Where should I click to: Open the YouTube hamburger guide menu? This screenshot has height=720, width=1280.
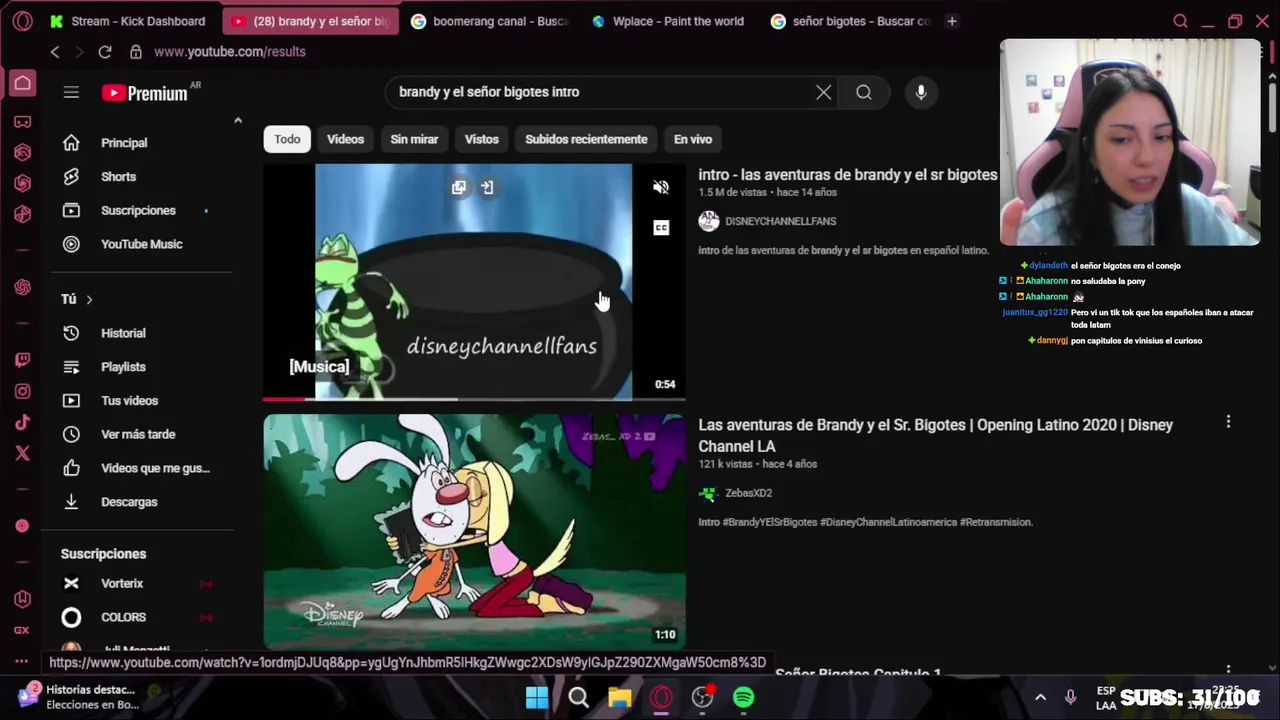[x=71, y=92]
